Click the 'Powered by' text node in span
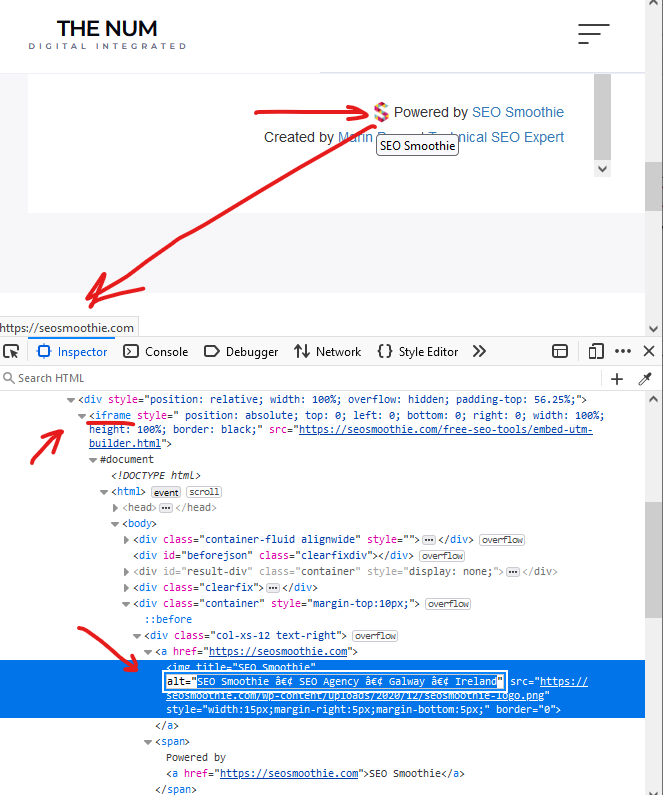The height and width of the screenshot is (795, 663). coord(196,757)
